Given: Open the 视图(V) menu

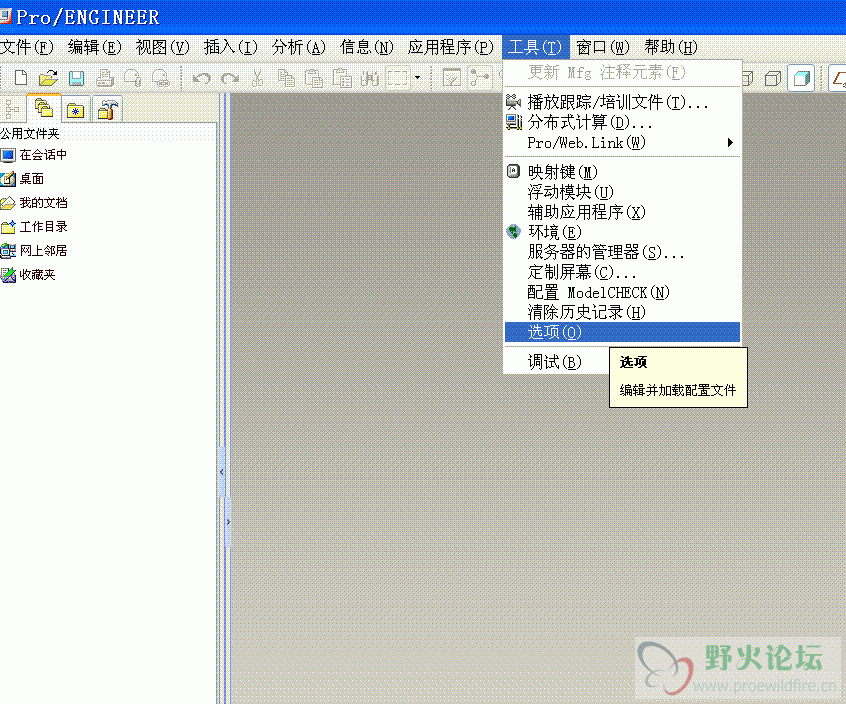Looking at the screenshot, I should [x=162, y=47].
